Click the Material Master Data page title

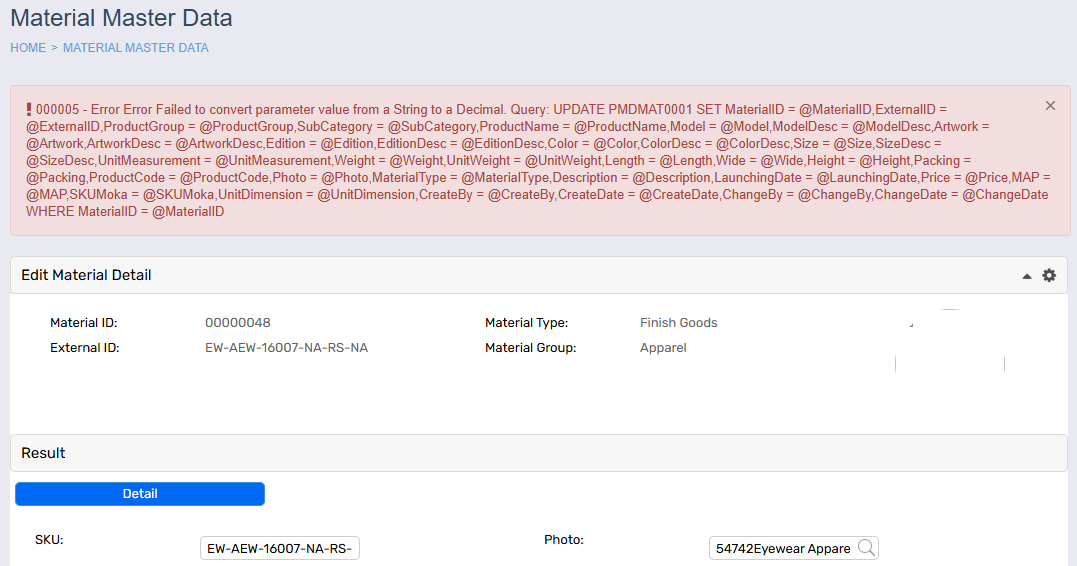click(x=122, y=18)
